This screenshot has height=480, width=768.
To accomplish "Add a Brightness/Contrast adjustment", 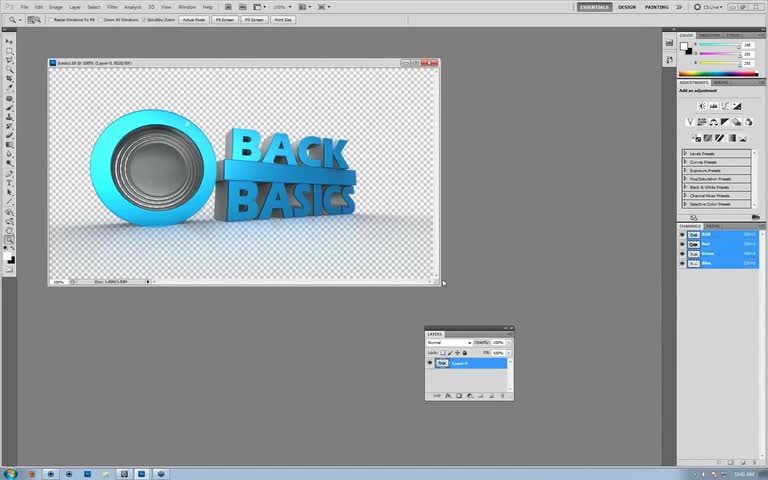I will coord(702,106).
